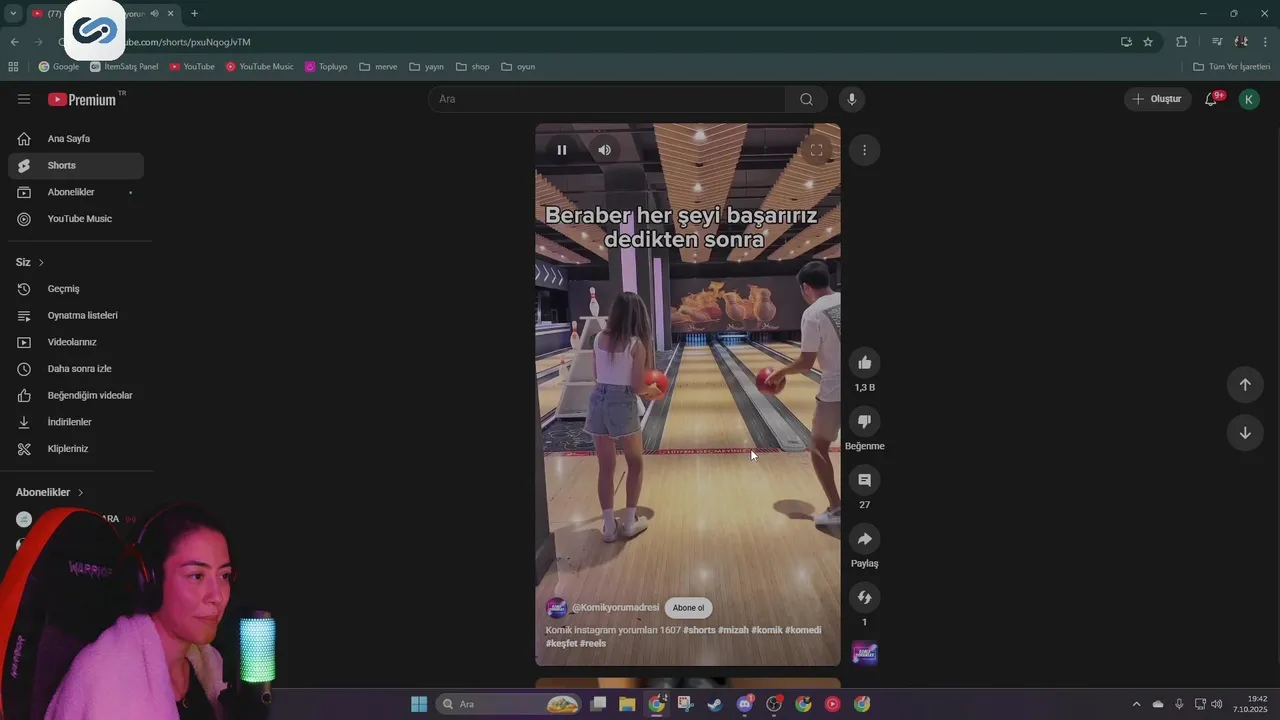Click the YouTube search magnifier button

point(806,99)
